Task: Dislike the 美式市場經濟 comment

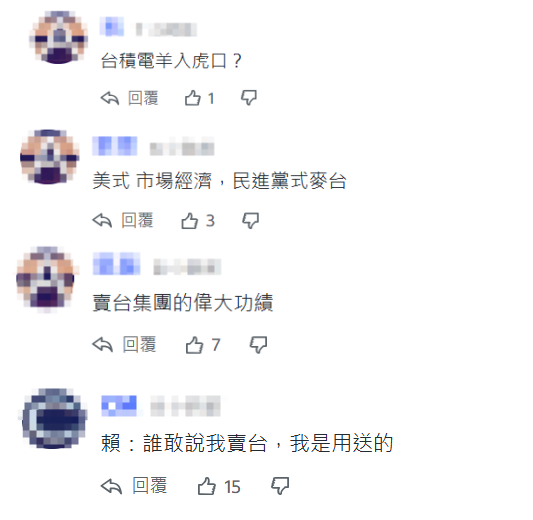Action: 251,221
